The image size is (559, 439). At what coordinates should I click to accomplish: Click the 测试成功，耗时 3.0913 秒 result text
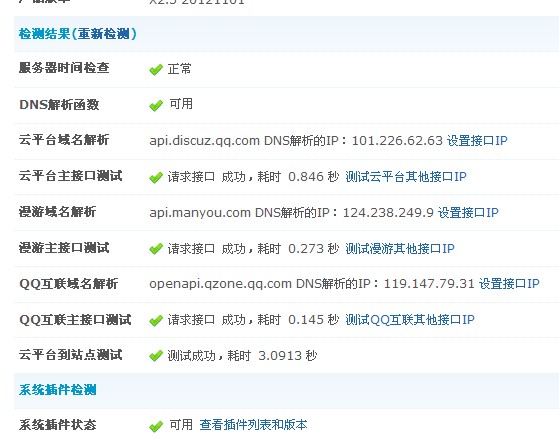(x=242, y=356)
